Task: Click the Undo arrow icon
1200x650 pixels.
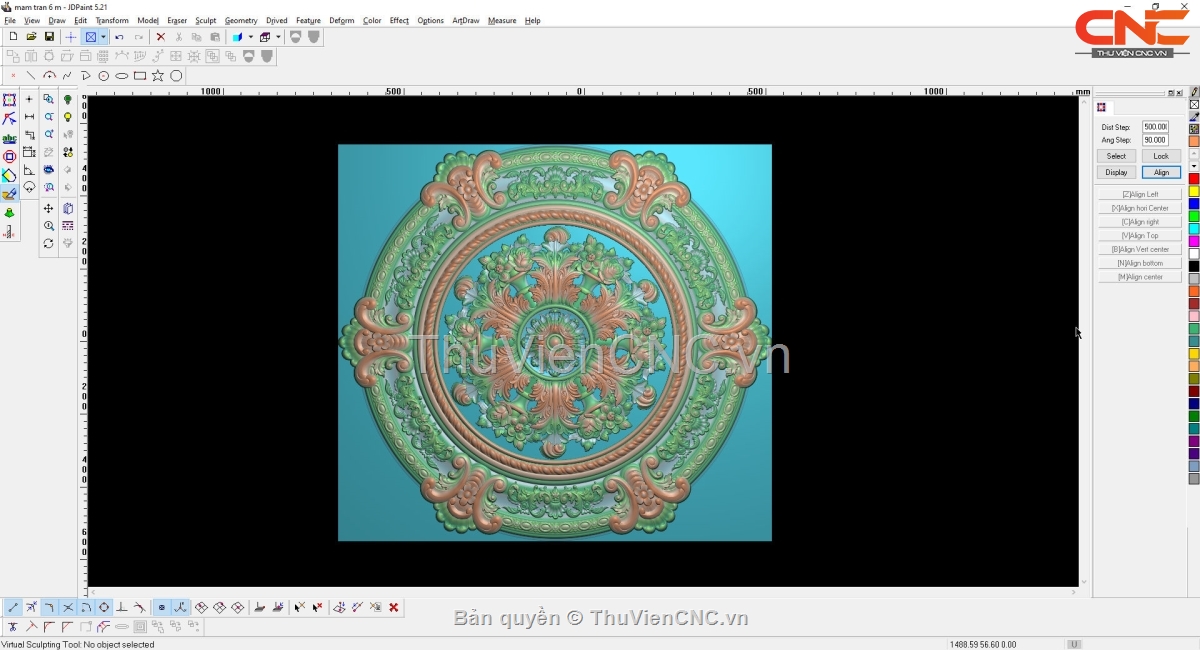Action: click(119, 37)
